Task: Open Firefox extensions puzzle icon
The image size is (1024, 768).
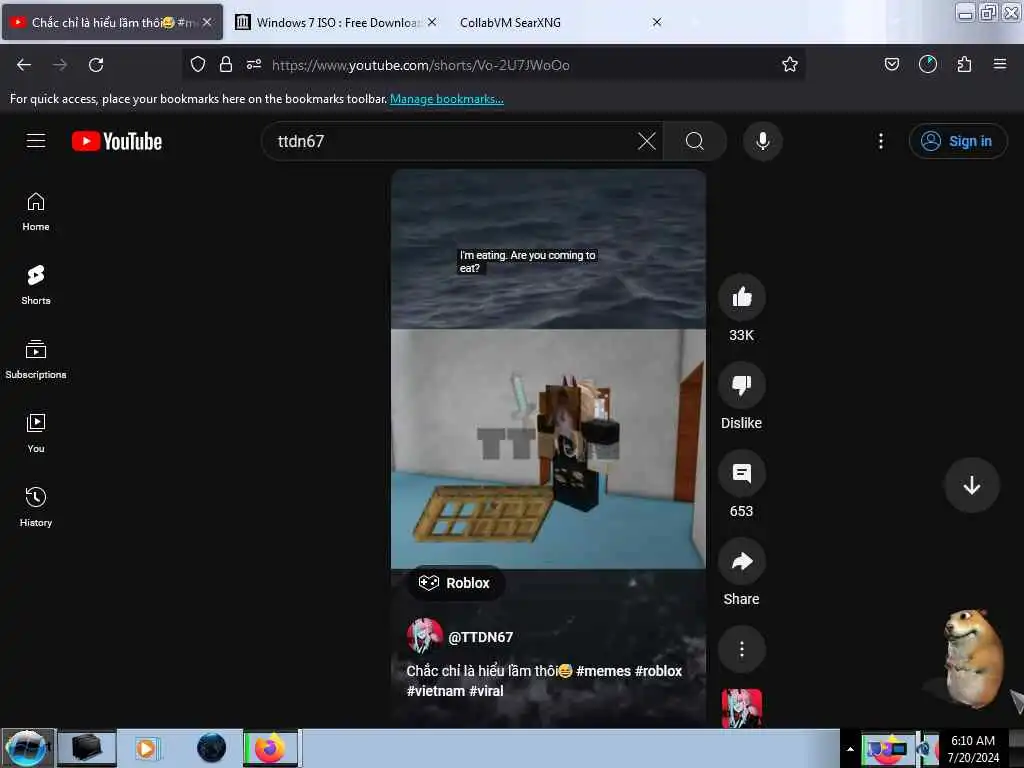Action: click(964, 65)
